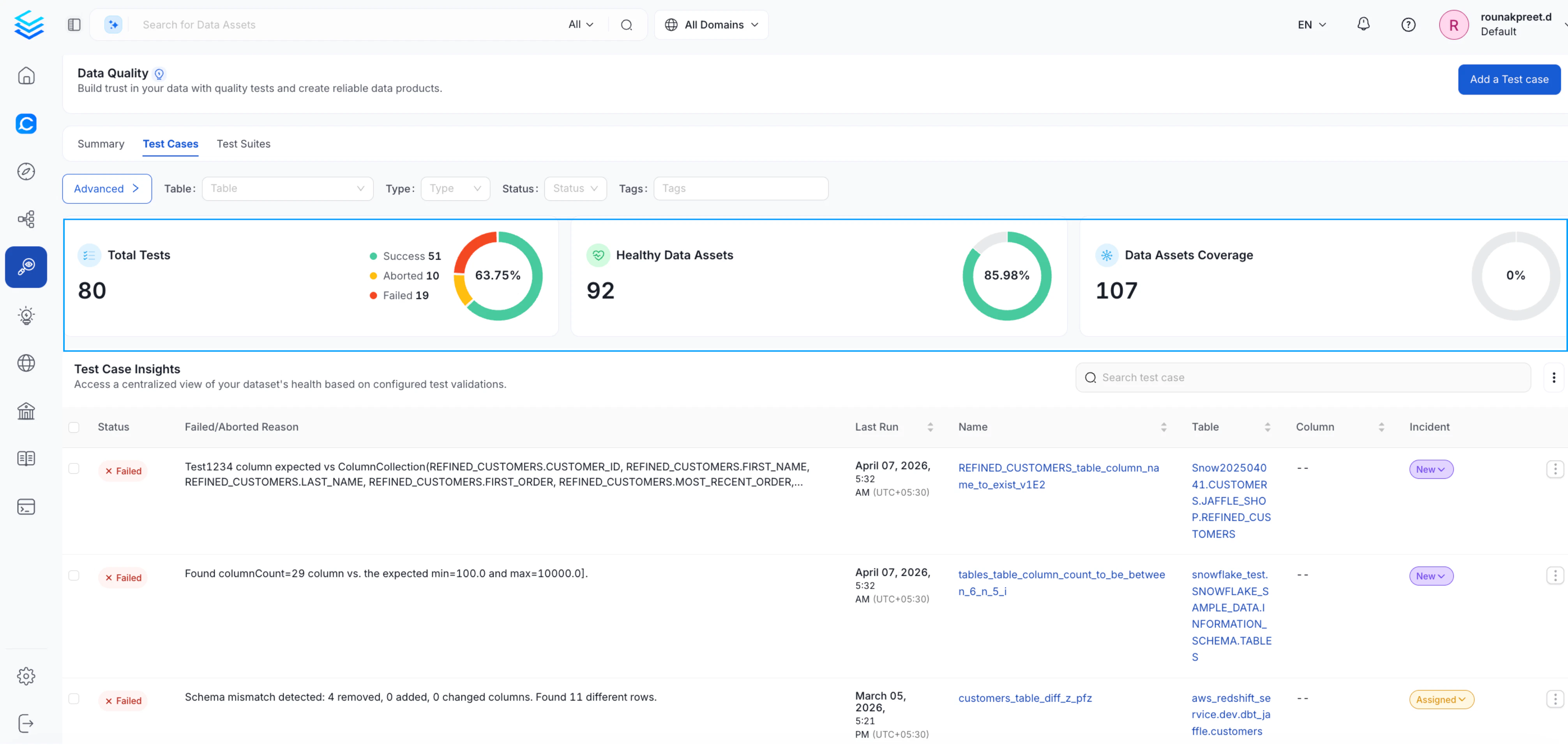
Task: Open the Summary tab
Action: [x=101, y=144]
